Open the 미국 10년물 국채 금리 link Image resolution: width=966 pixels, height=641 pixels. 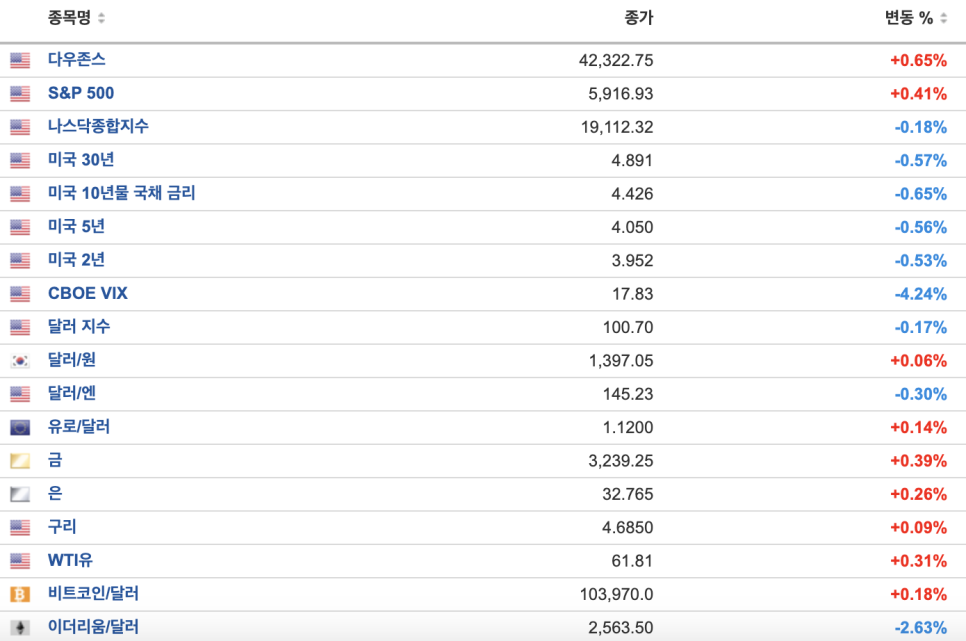click(x=122, y=193)
